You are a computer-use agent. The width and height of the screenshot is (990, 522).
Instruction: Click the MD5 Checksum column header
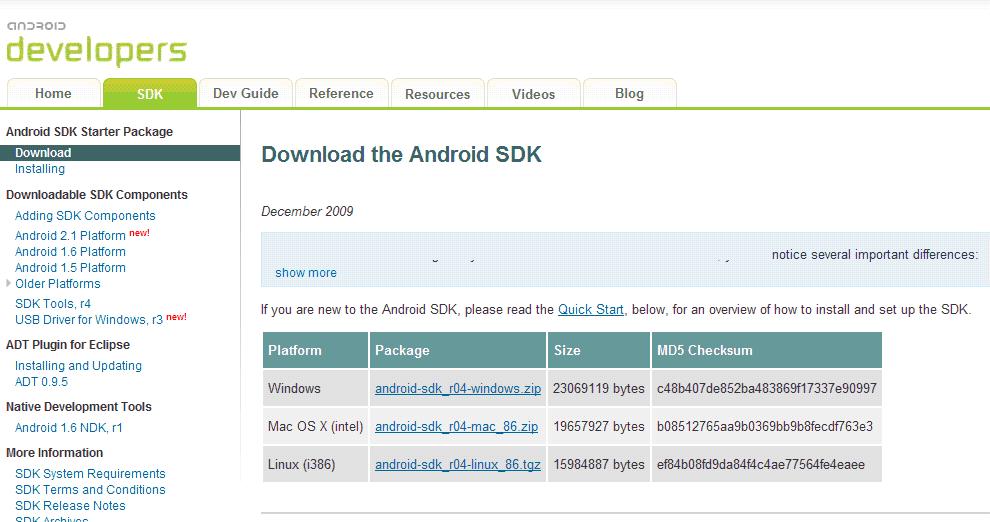(x=766, y=350)
